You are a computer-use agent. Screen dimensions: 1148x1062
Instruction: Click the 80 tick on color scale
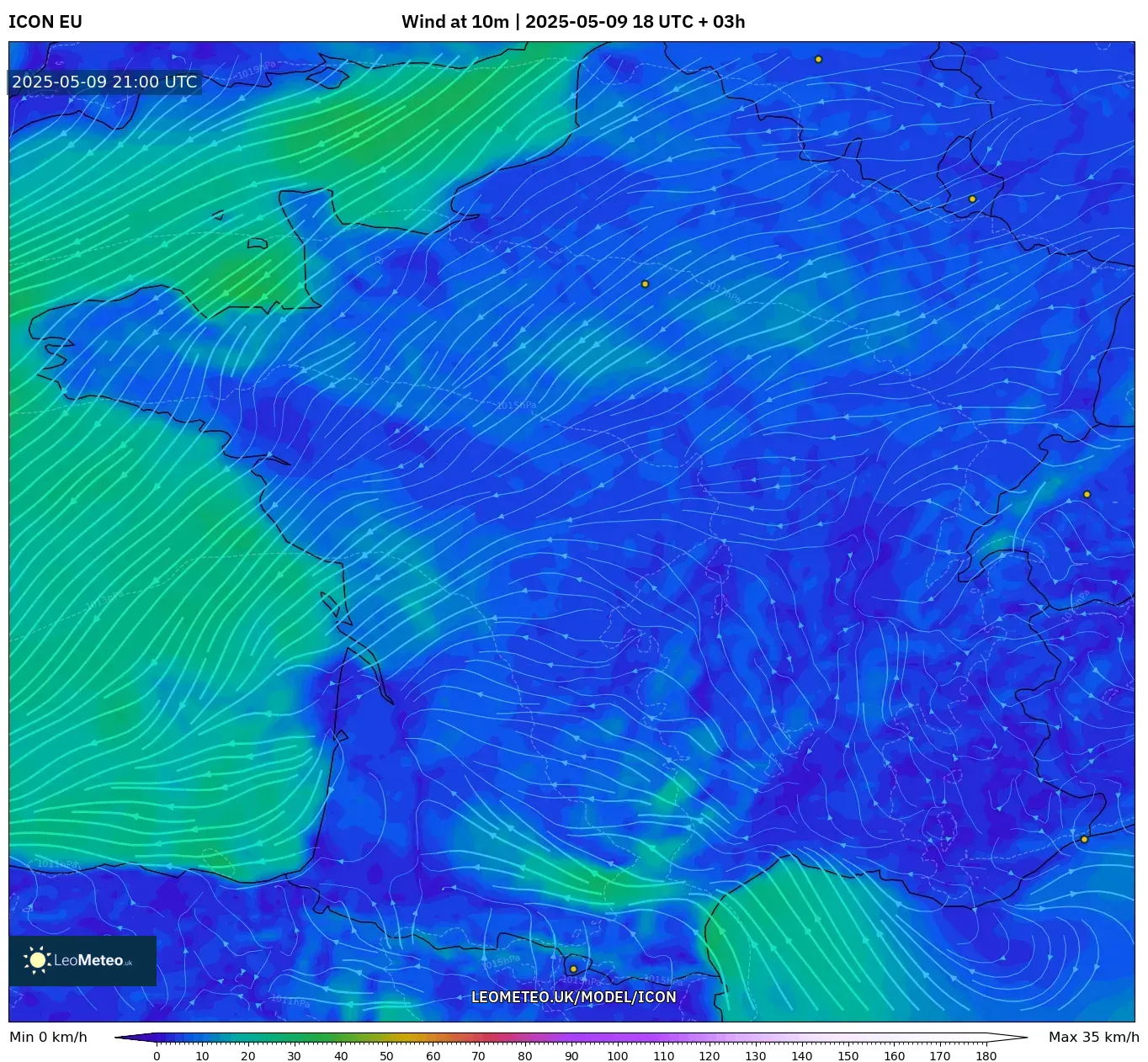pyautogui.click(x=525, y=1056)
